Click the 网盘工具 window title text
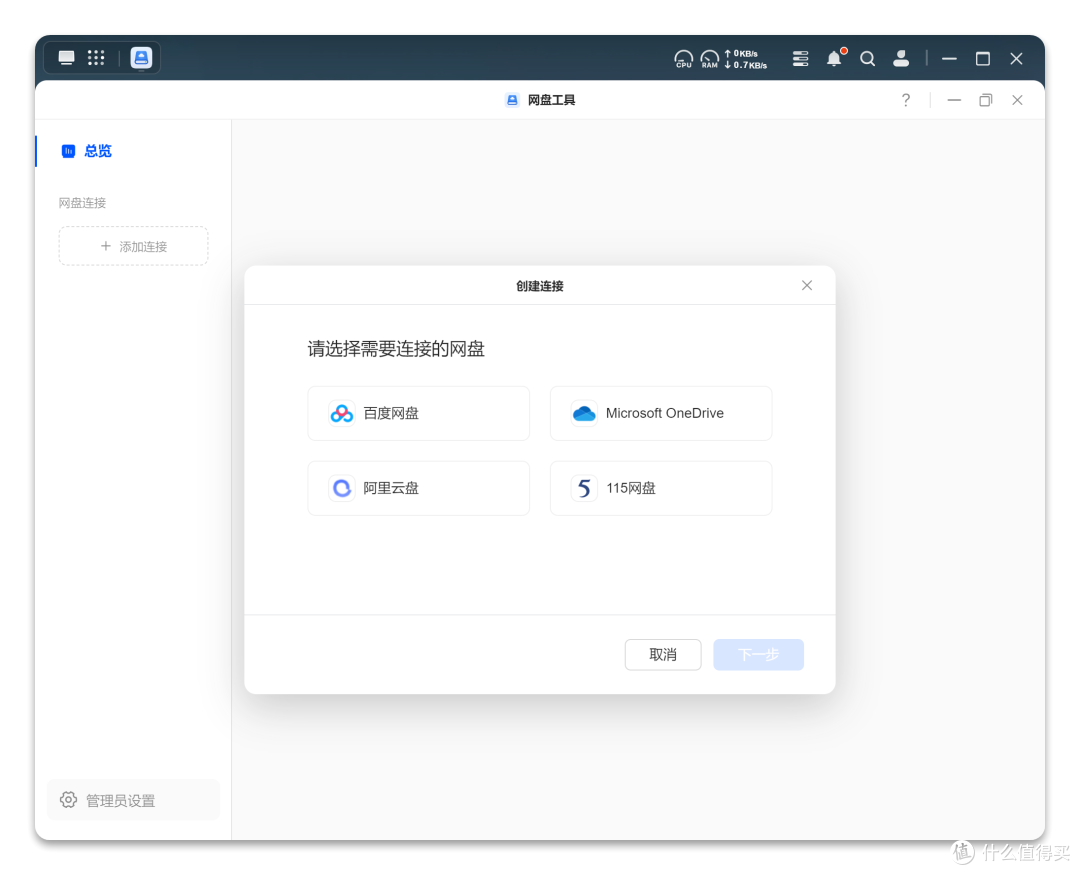 [551, 101]
